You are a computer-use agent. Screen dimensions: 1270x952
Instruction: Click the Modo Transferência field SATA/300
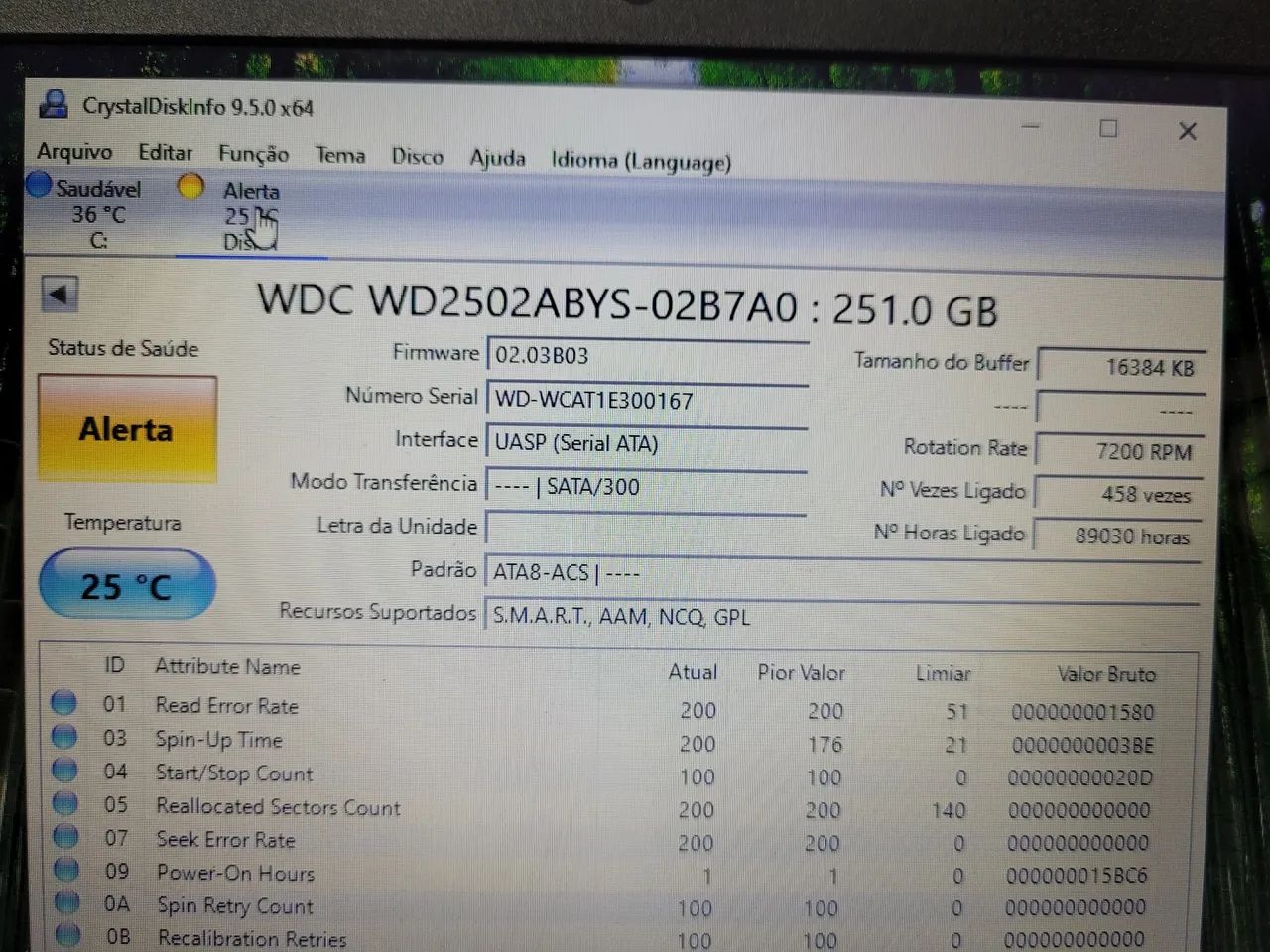646,487
